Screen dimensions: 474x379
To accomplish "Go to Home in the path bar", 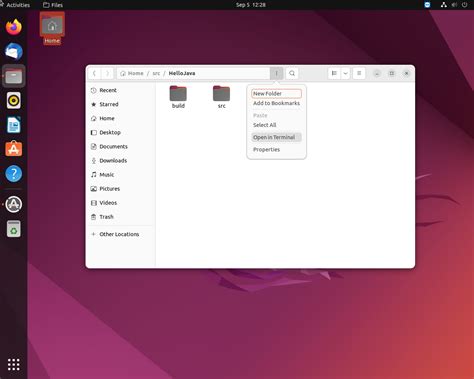I will pos(132,73).
